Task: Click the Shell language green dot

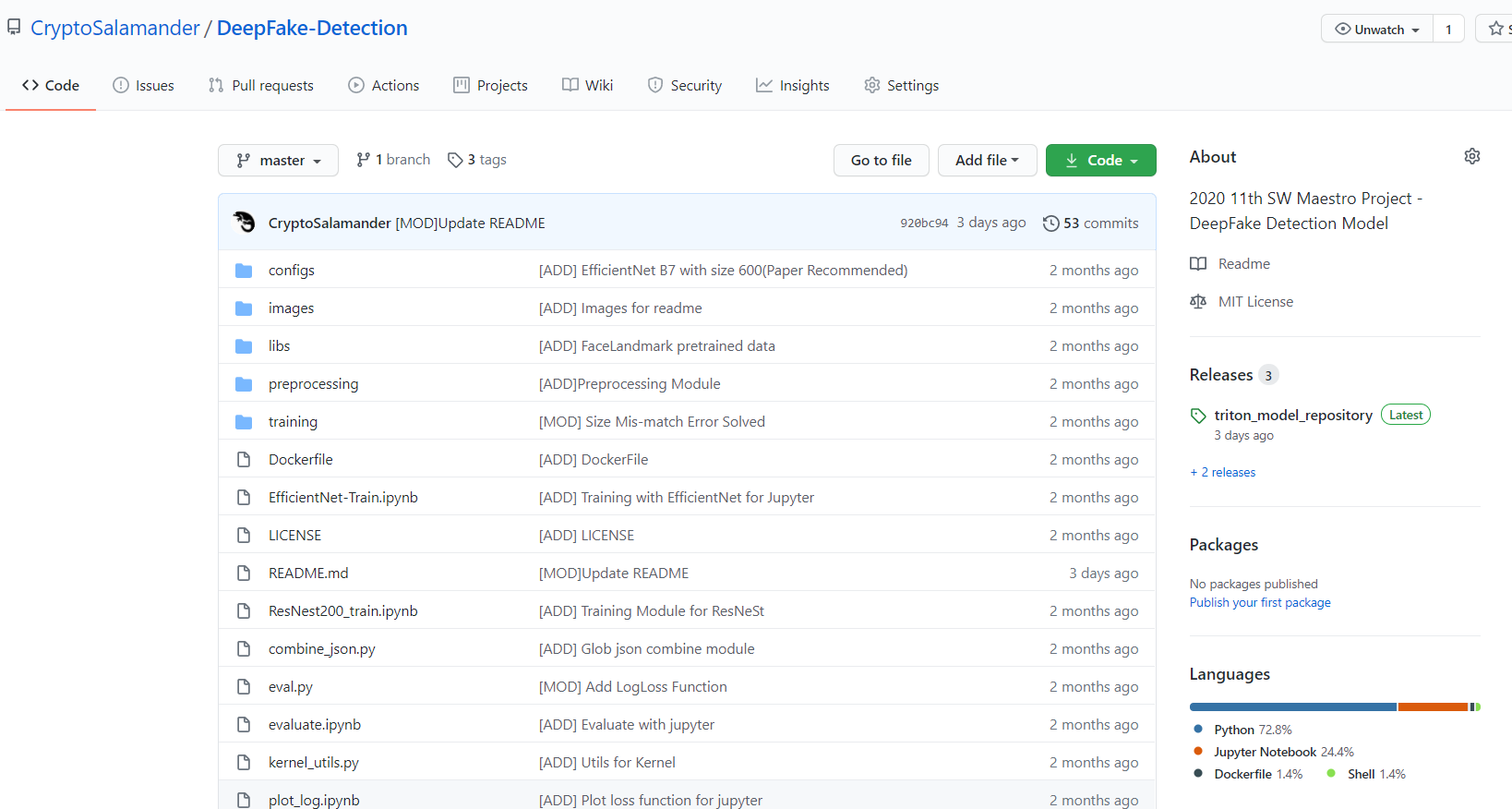Action: [1331, 773]
